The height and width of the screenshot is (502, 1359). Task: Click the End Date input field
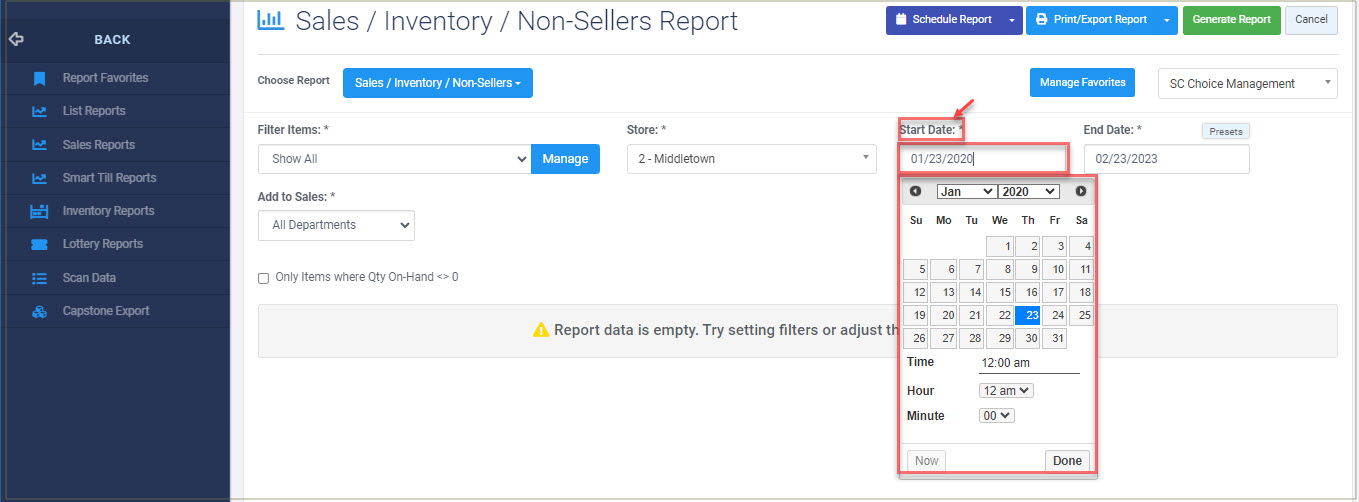1167,159
